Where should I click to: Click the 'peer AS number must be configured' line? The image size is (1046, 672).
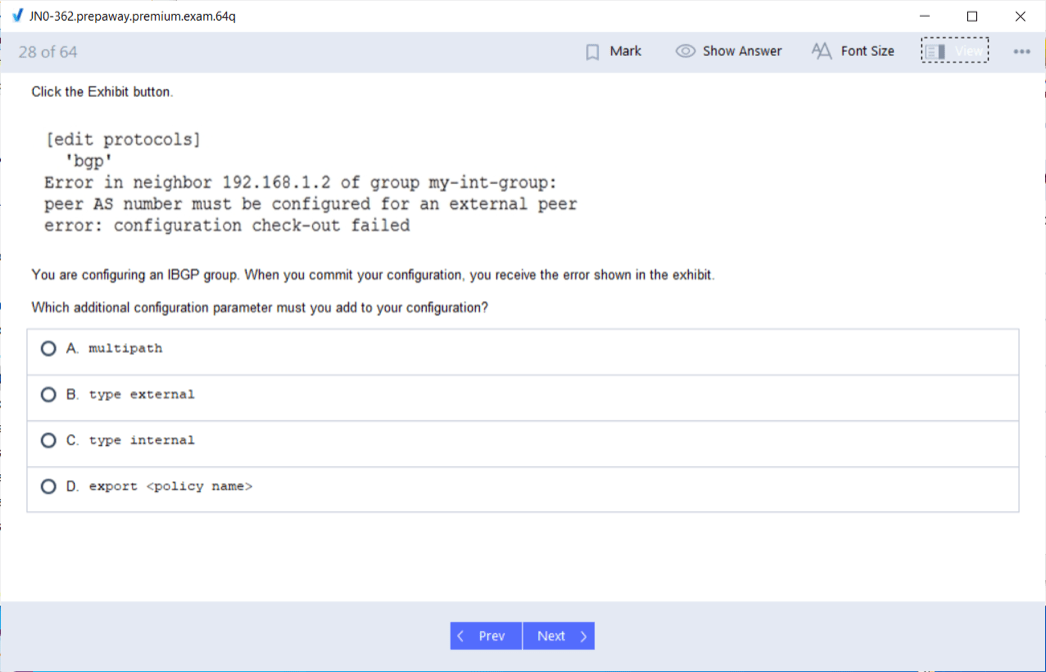[311, 204]
